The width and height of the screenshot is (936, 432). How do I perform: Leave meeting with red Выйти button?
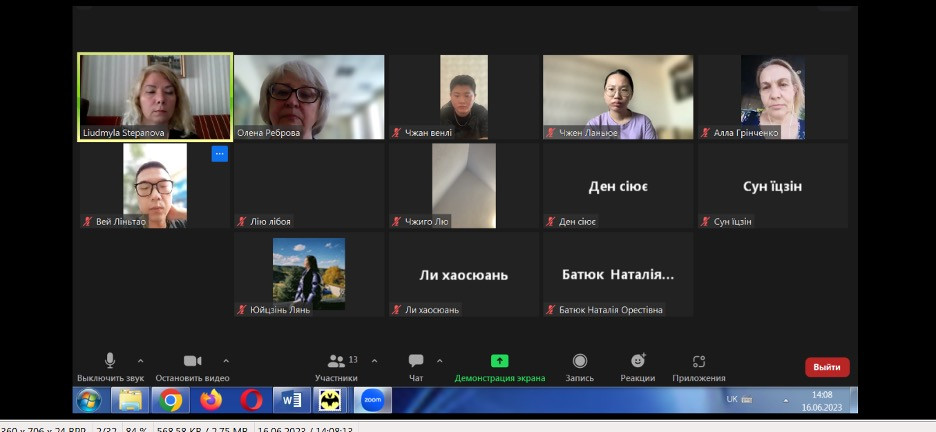827,367
